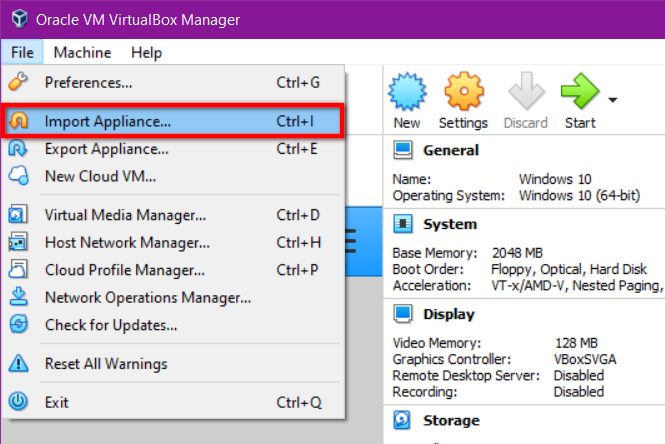Click the Reset All Warnings triangle icon
The image size is (665, 444).
pyautogui.click(x=18, y=363)
